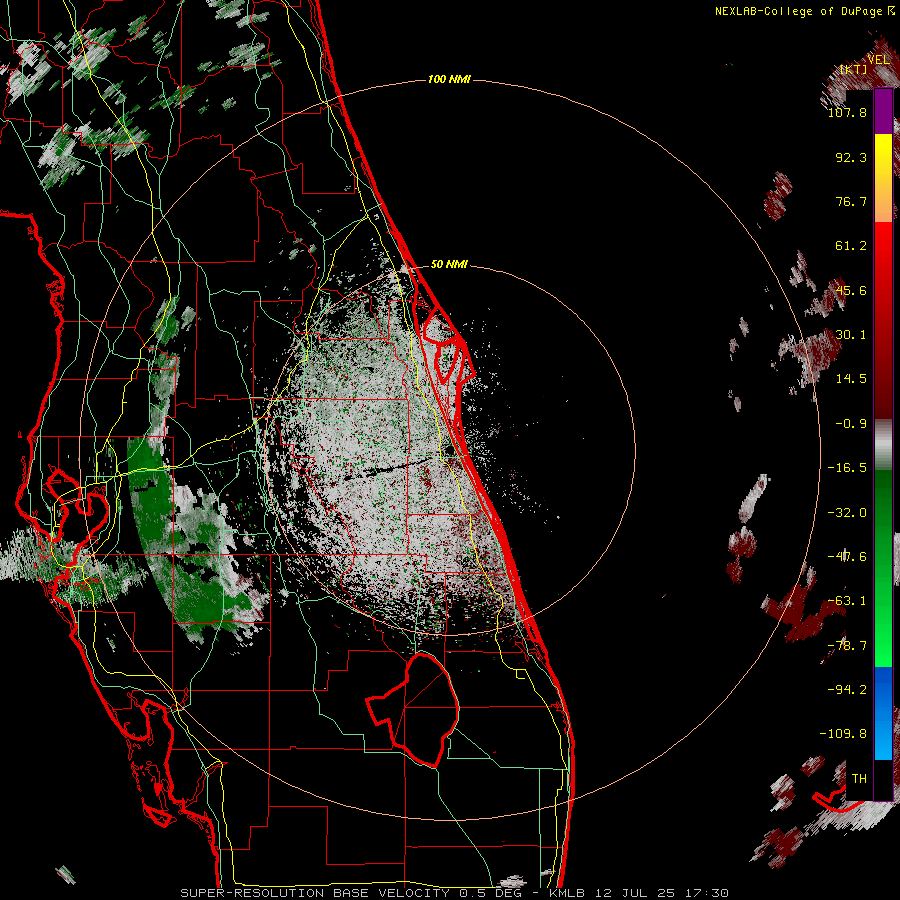Screen dimensions: 900x900
Task: Click the 76.7 scale value
Action: [x=851, y=201]
